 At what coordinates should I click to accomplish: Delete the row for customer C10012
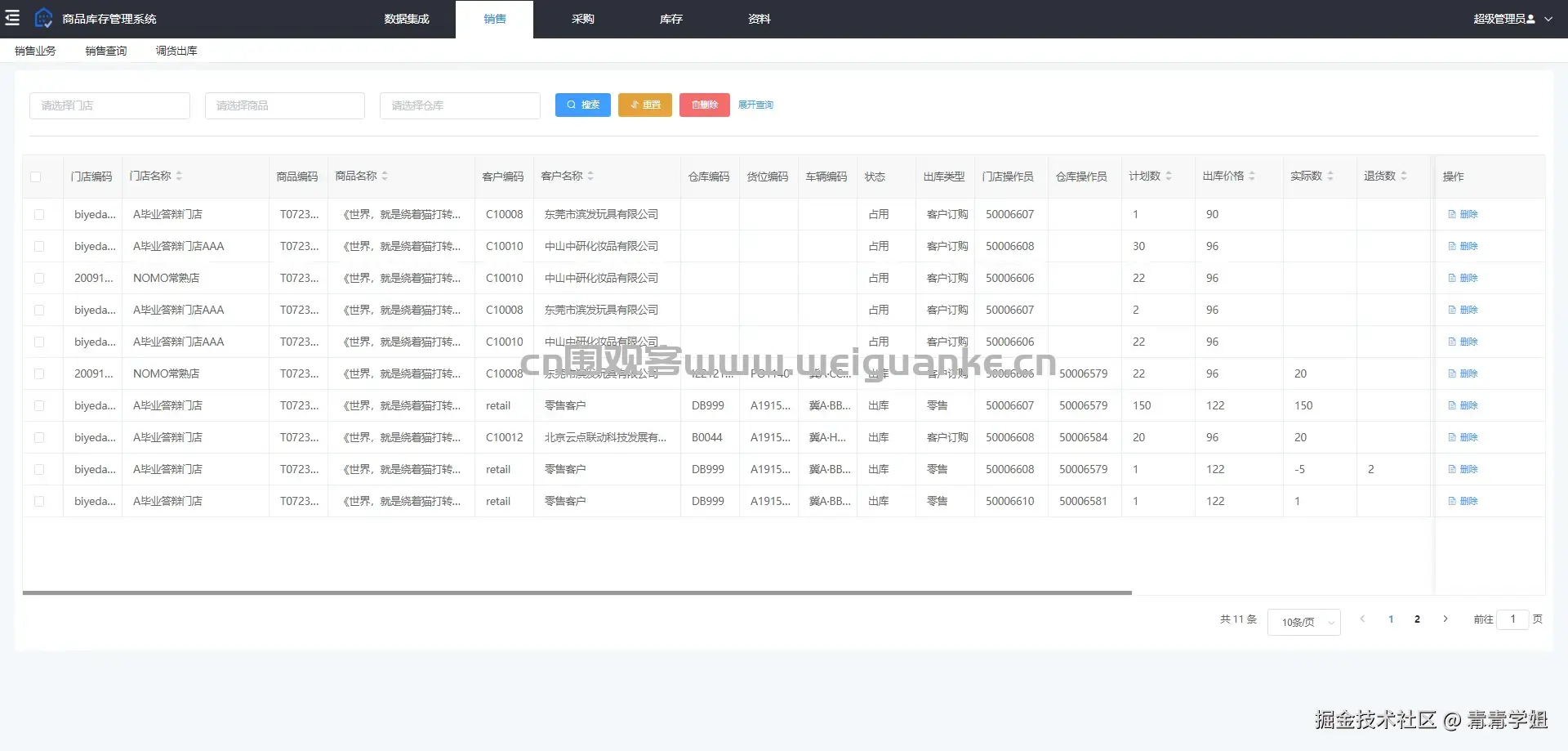tap(1463, 437)
